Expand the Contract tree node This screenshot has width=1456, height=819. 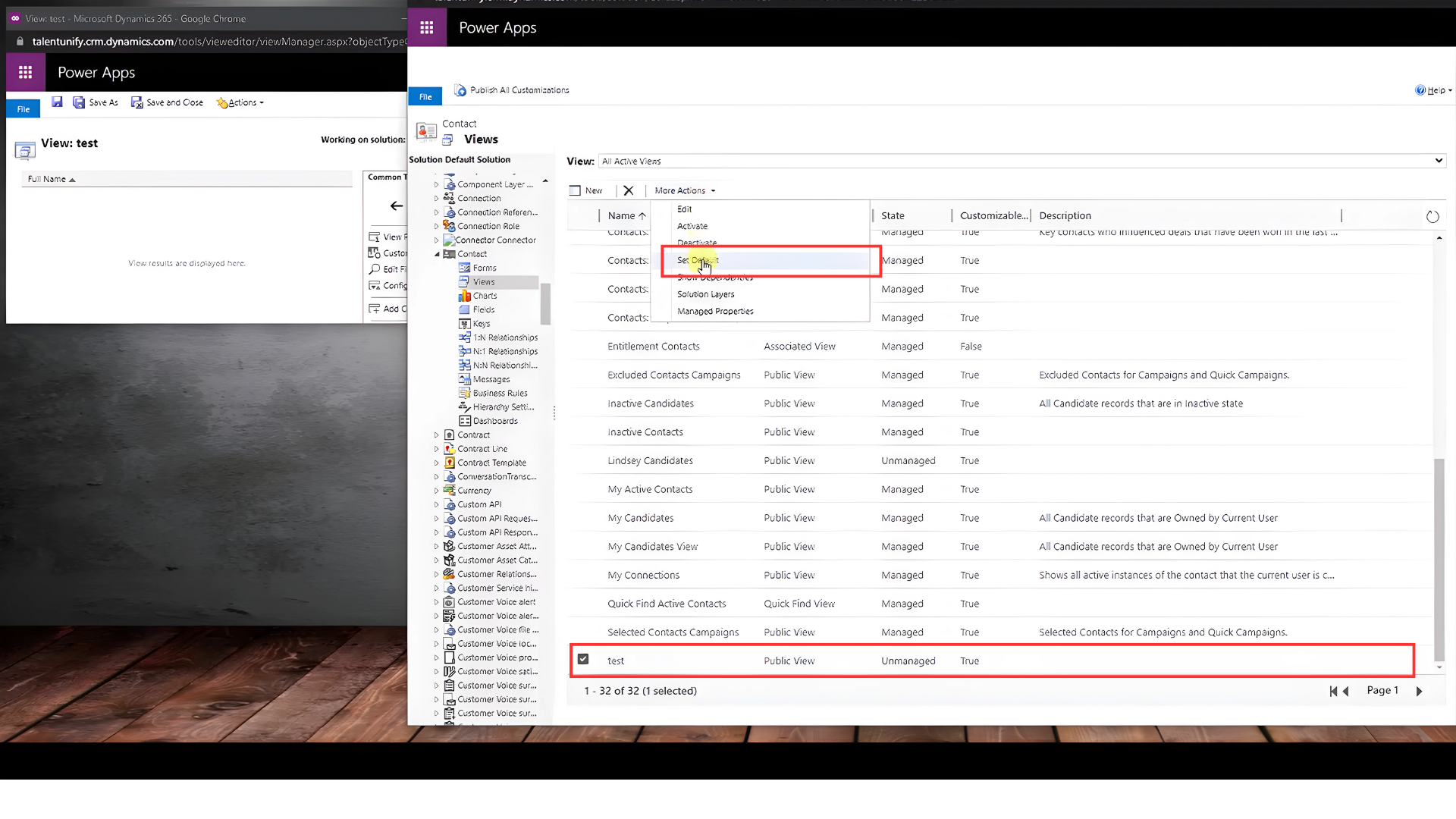pyautogui.click(x=437, y=435)
